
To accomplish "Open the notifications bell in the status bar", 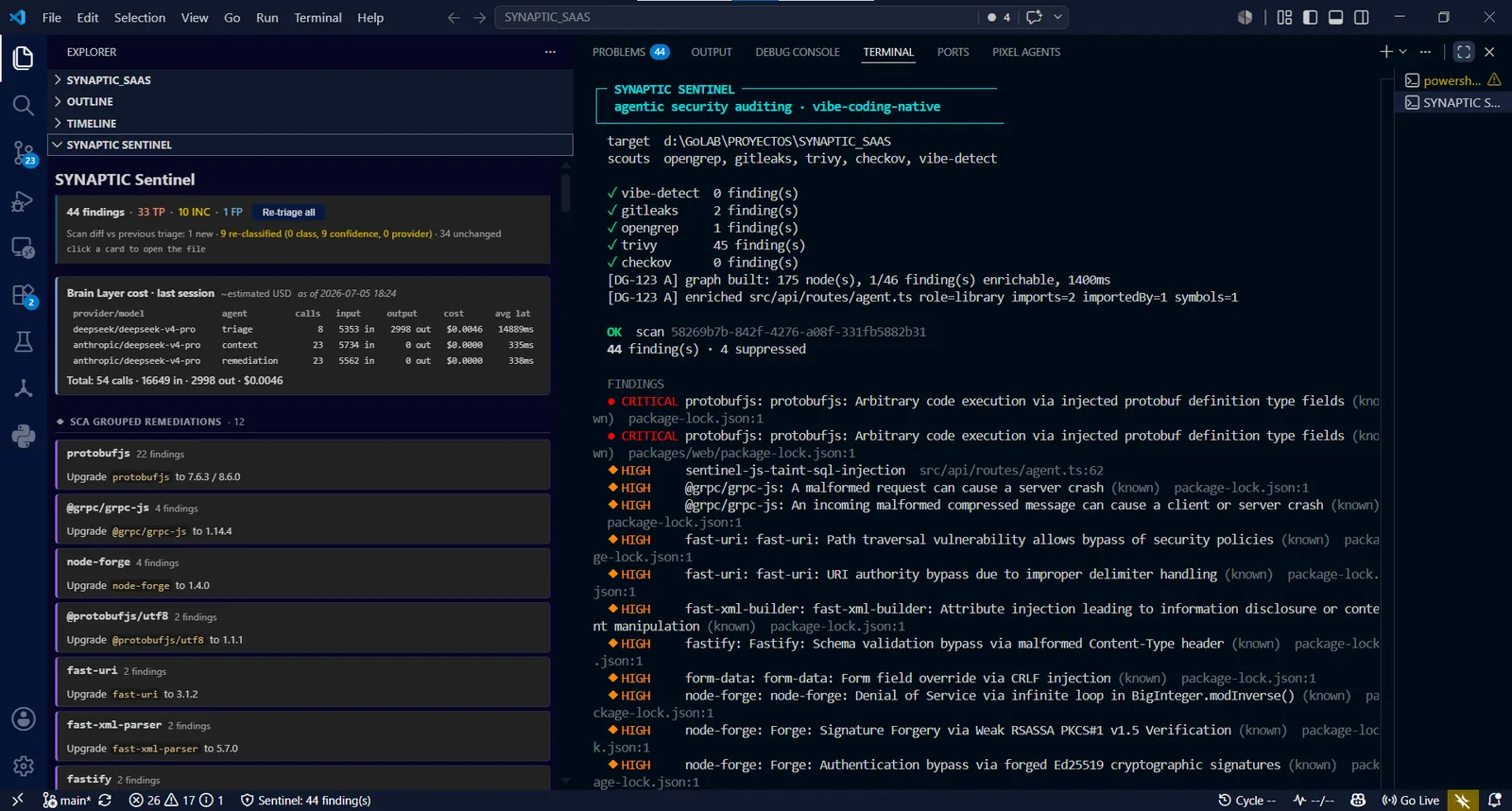I will 1495,800.
